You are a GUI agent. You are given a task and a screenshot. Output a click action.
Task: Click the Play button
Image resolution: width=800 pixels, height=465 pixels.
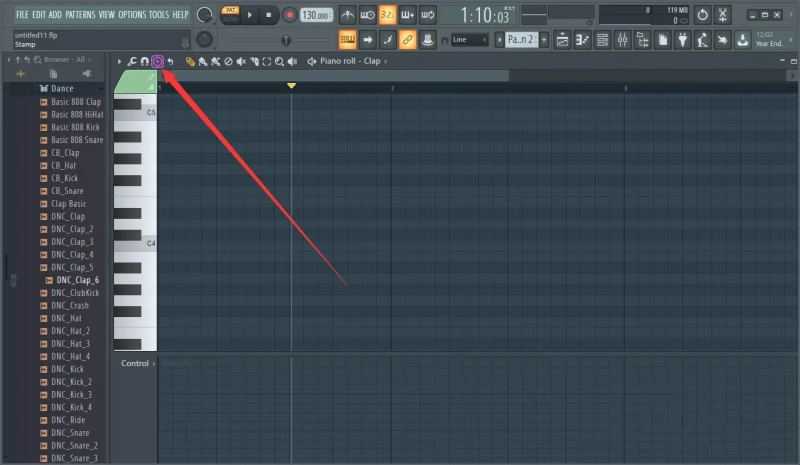click(x=249, y=15)
